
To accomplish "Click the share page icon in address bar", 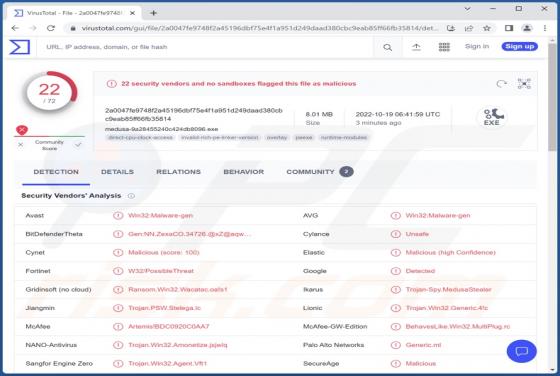I will pyautogui.click(x=469, y=28).
